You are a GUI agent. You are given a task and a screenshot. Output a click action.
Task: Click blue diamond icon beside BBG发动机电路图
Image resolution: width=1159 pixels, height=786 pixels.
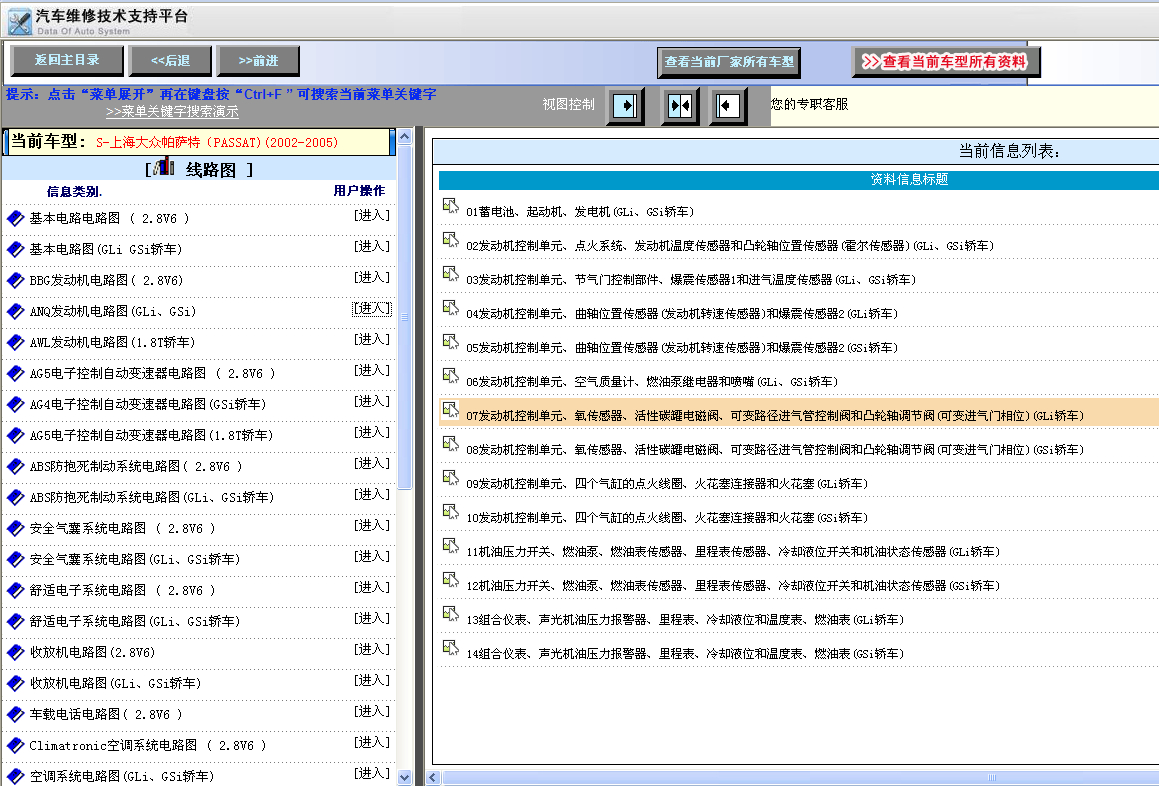pos(16,280)
